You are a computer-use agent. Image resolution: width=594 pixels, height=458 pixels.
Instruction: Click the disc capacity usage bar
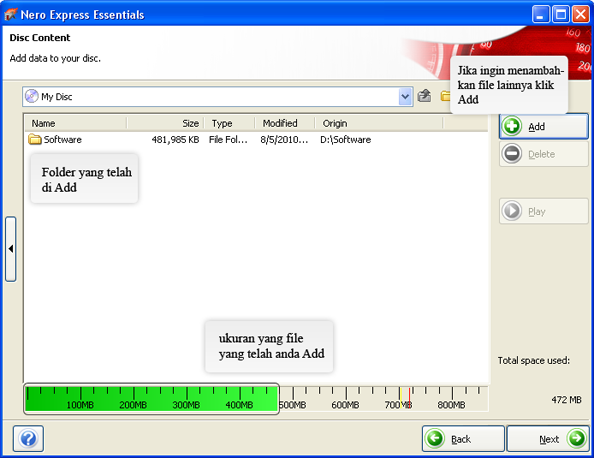click(256, 399)
